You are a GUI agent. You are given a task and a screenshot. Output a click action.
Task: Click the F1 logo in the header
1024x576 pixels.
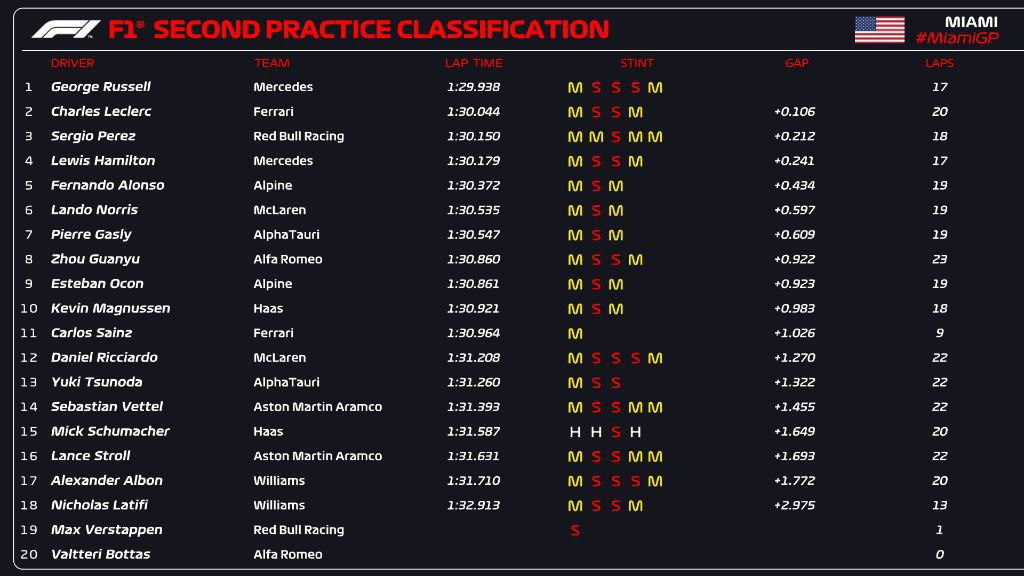[65, 29]
